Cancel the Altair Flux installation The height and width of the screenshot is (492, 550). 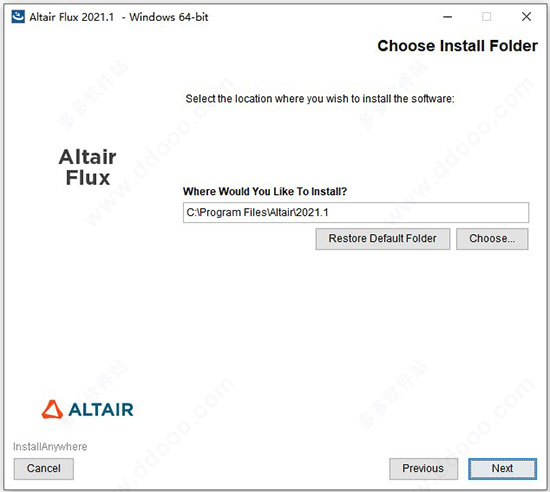pos(44,469)
